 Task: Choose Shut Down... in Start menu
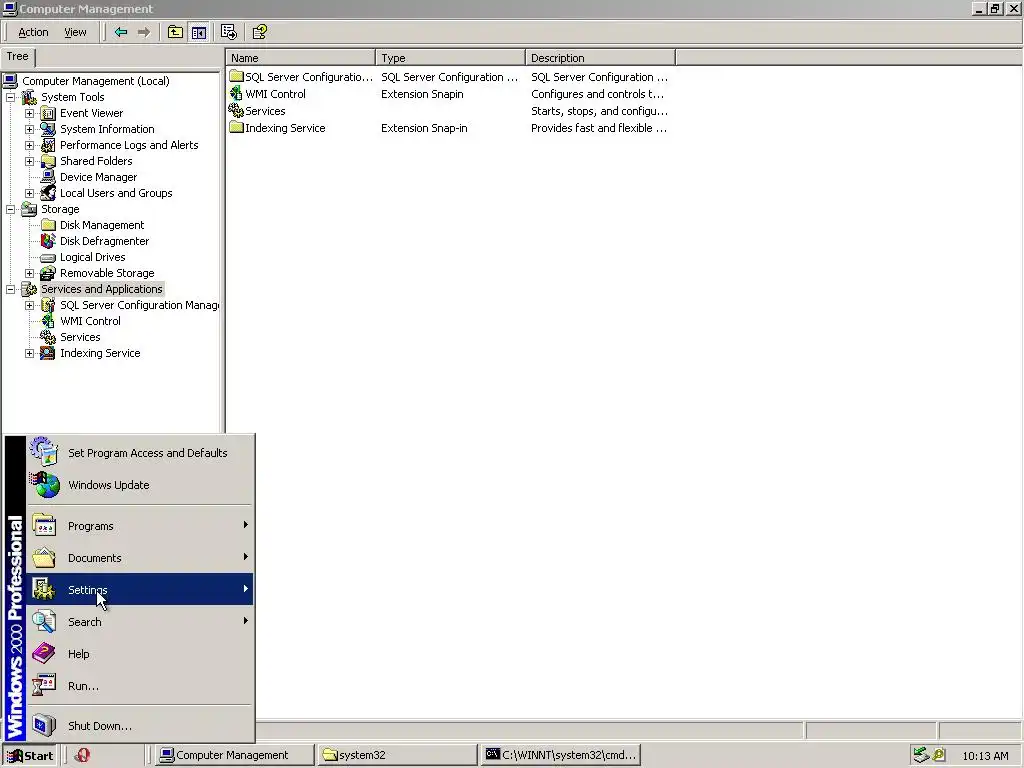[140, 726]
